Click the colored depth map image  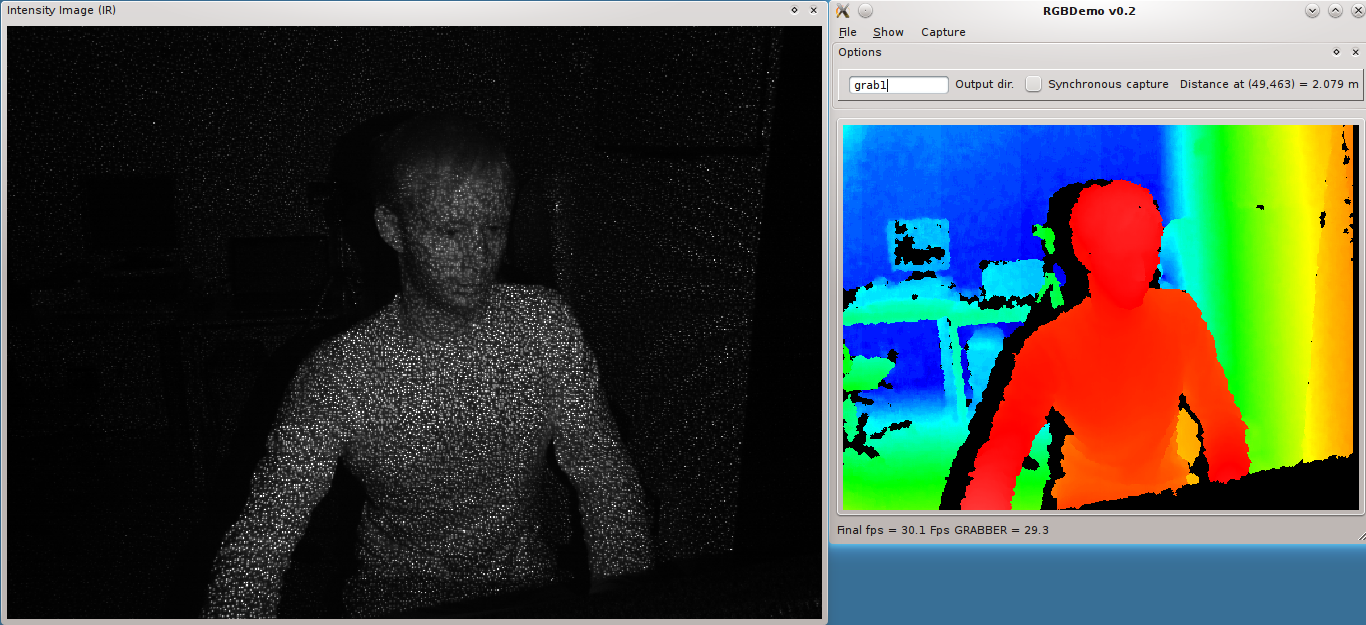(1100, 317)
